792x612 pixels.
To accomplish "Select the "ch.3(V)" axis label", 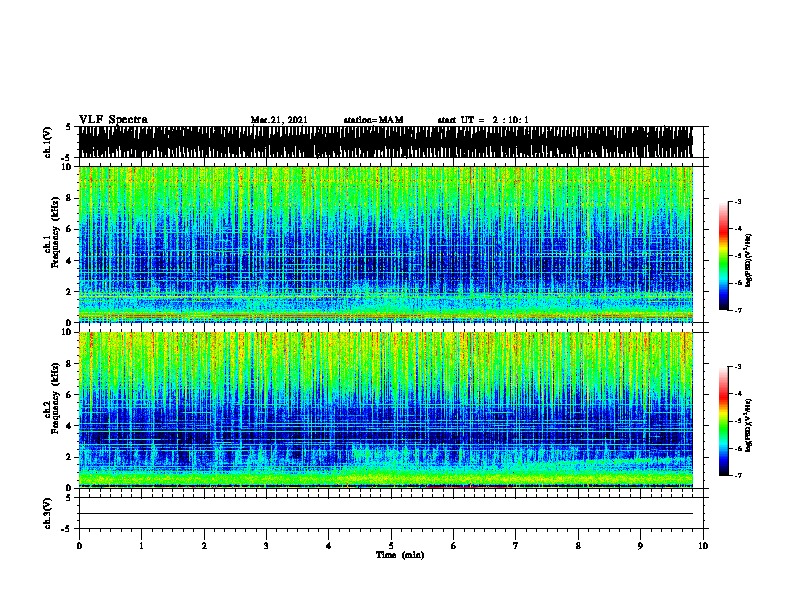I will tap(47, 513).
